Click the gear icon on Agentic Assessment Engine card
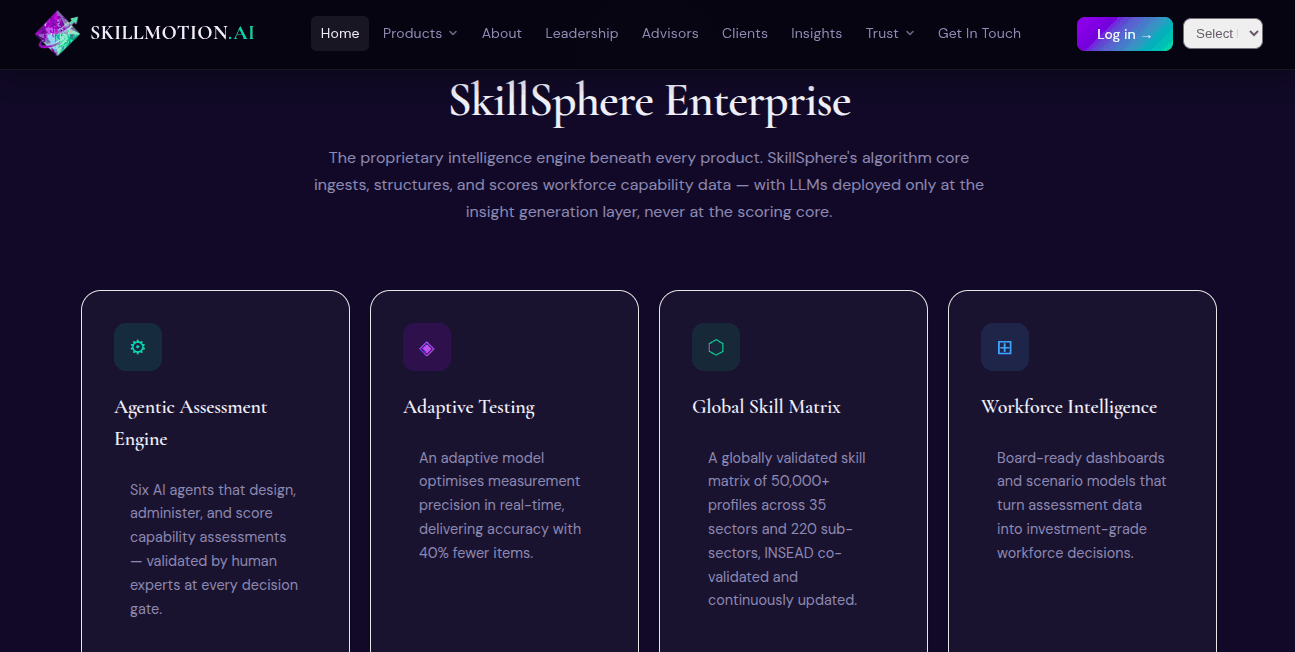 (x=138, y=347)
